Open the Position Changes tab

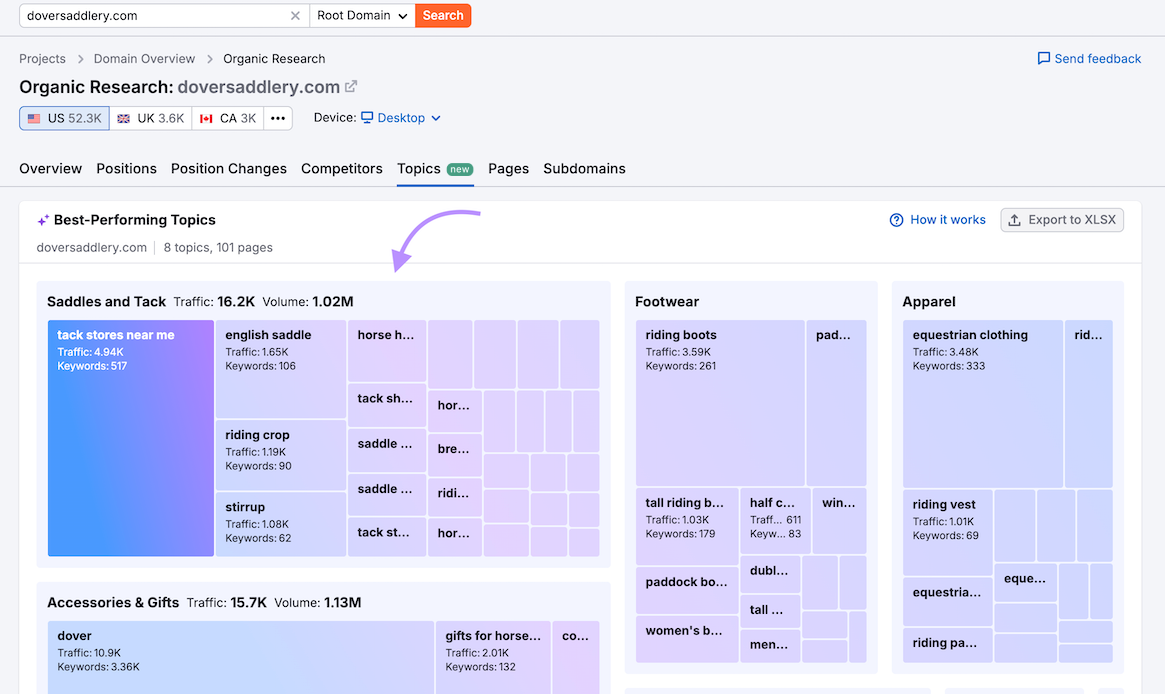click(228, 169)
